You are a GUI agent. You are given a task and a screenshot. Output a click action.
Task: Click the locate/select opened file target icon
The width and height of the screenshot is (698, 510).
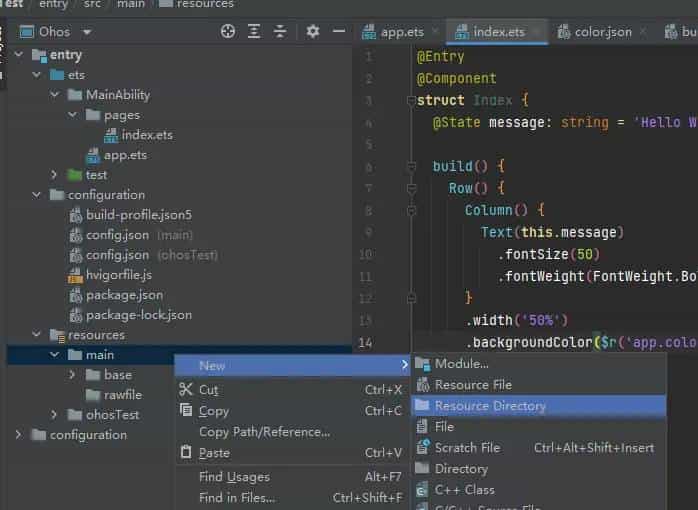pyautogui.click(x=228, y=32)
